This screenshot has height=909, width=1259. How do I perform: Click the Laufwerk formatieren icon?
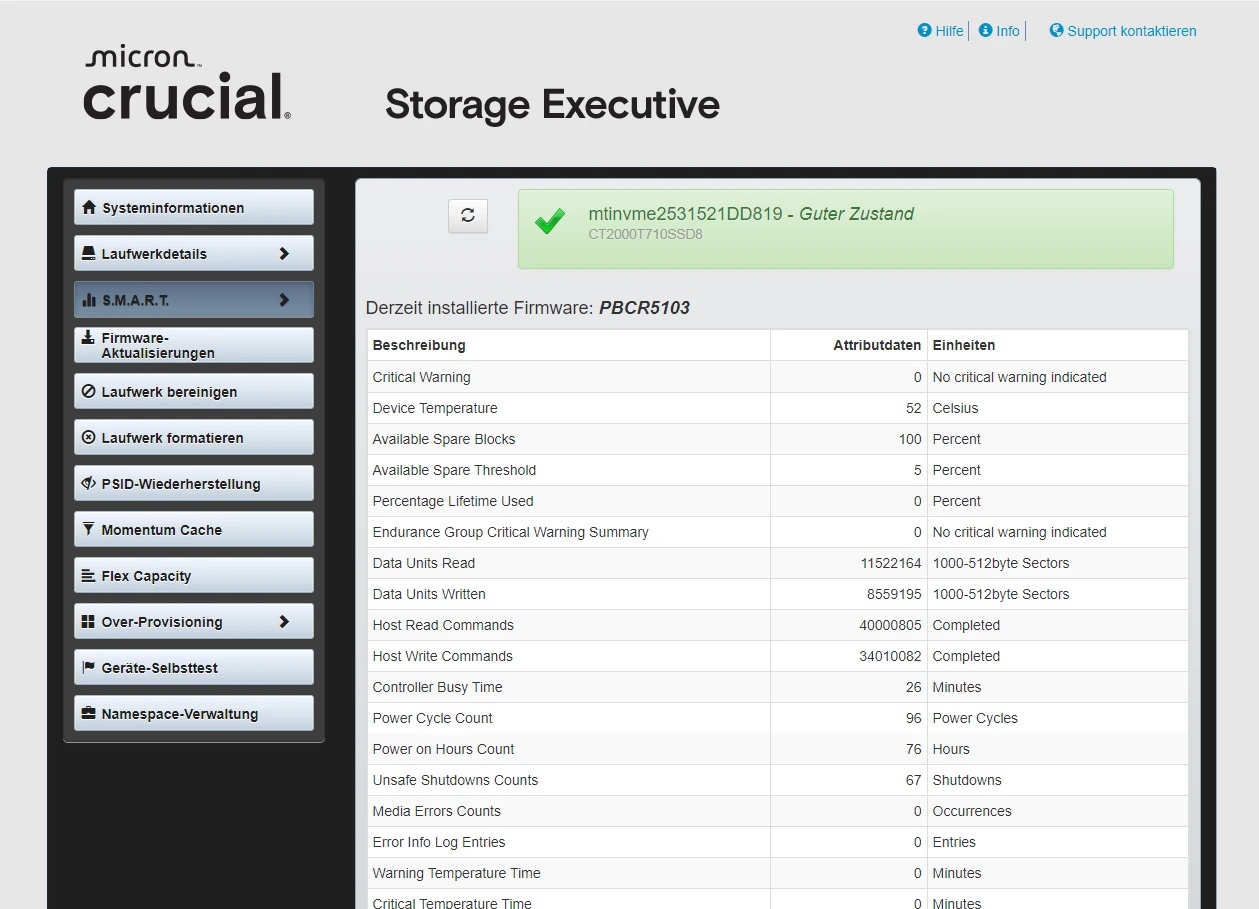point(89,438)
